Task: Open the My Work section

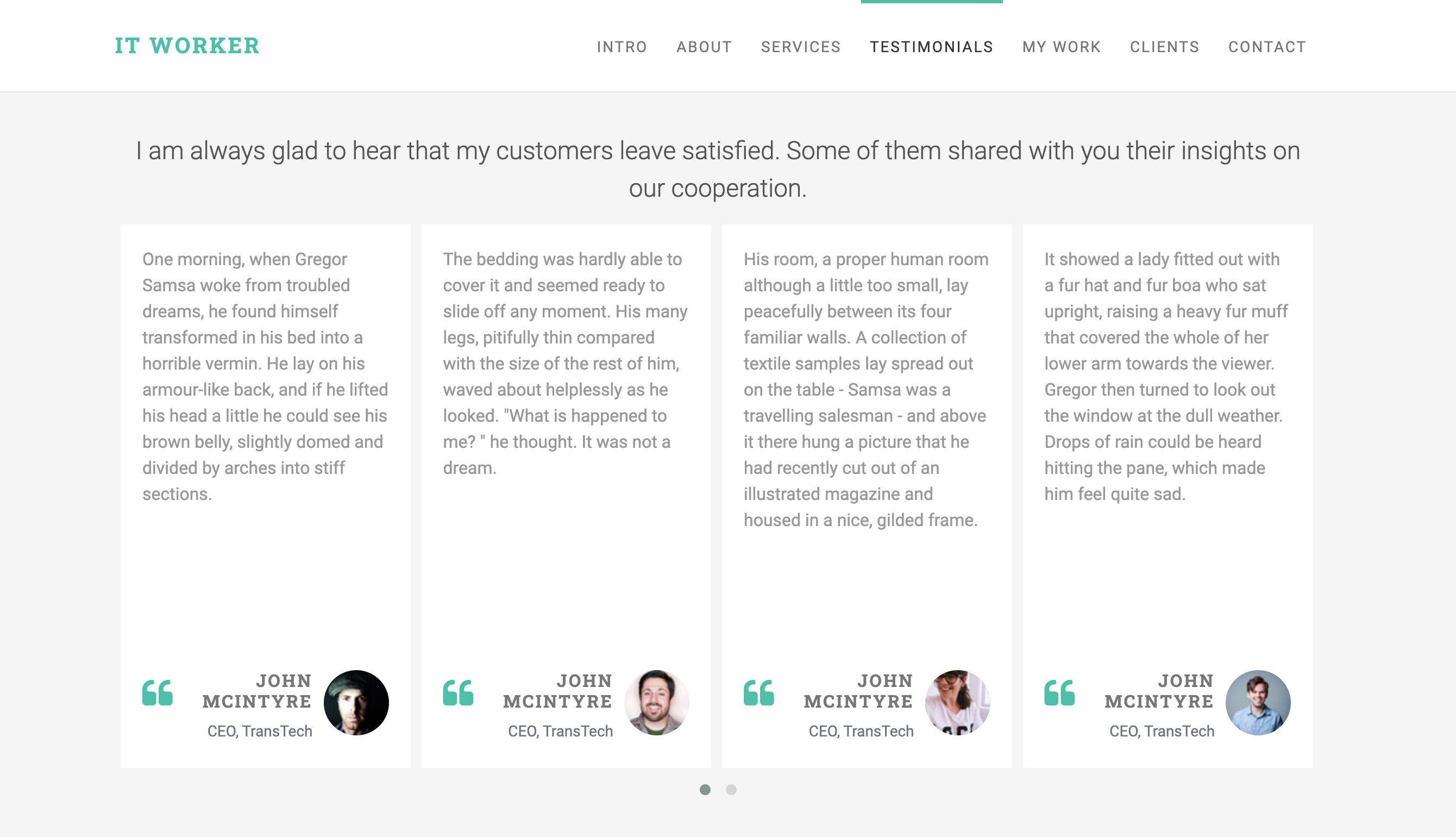Action: [x=1061, y=47]
